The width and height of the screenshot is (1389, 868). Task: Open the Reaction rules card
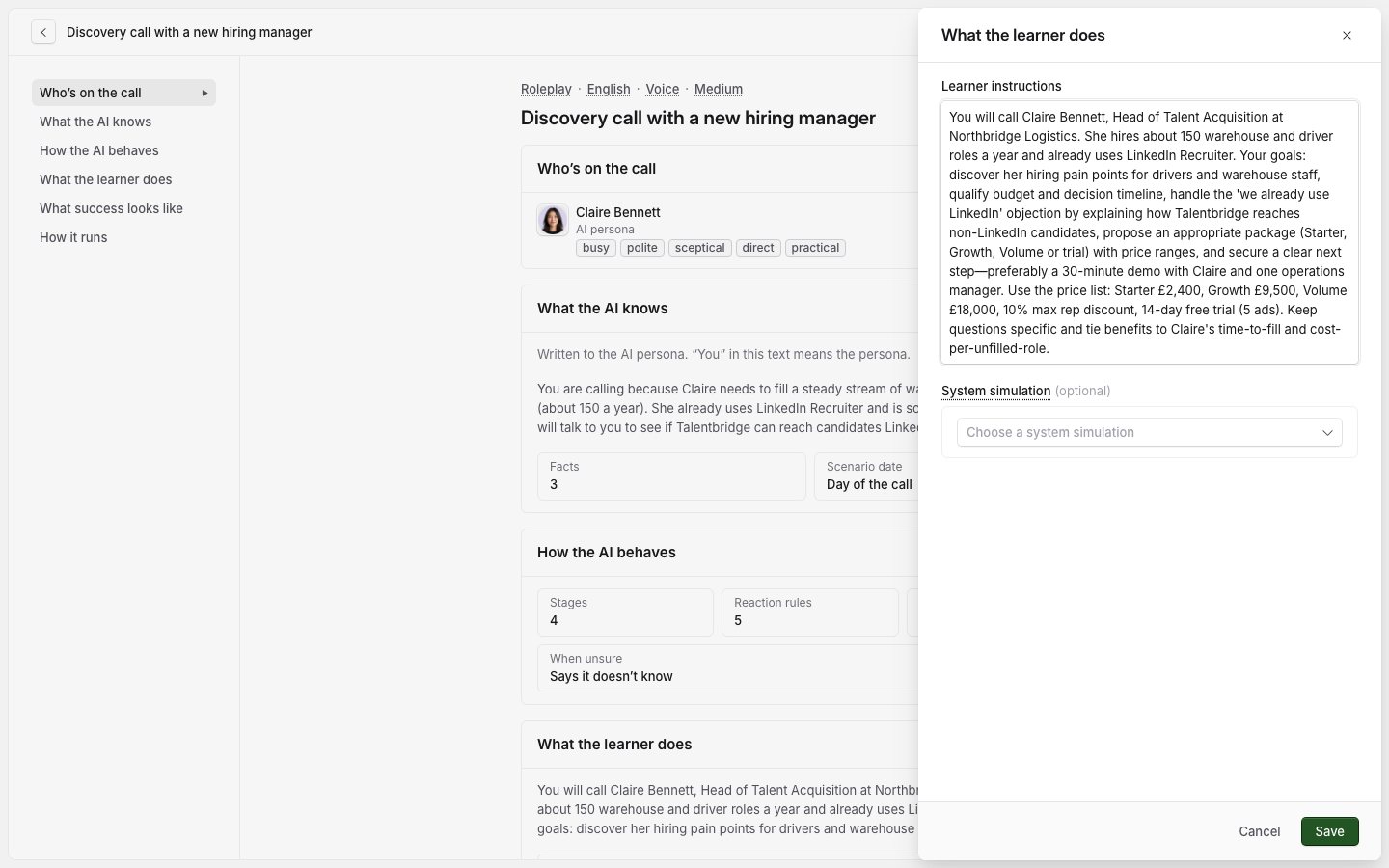click(x=810, y=612)
